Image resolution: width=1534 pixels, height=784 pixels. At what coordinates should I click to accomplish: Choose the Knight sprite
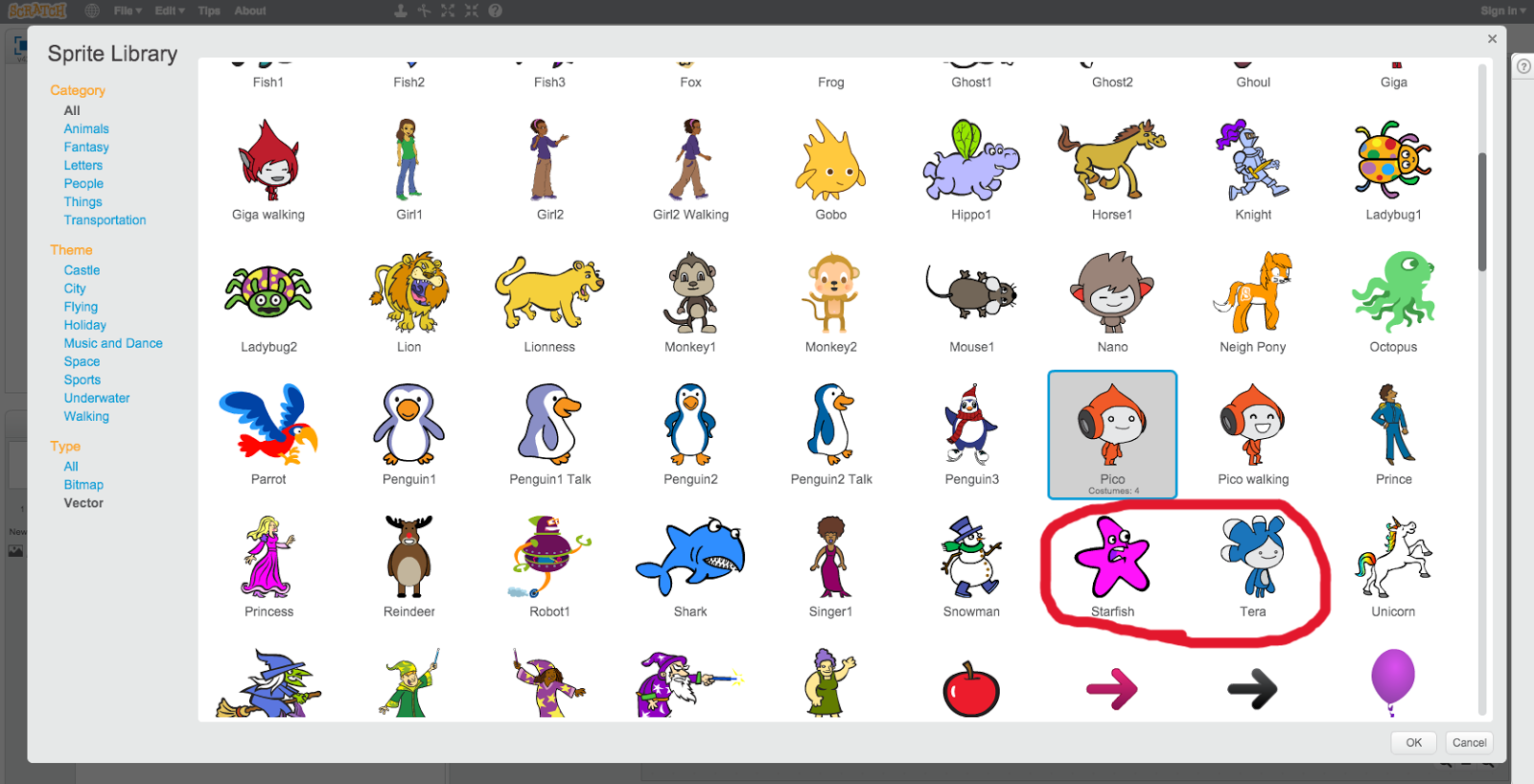[x=1253, y=169]
